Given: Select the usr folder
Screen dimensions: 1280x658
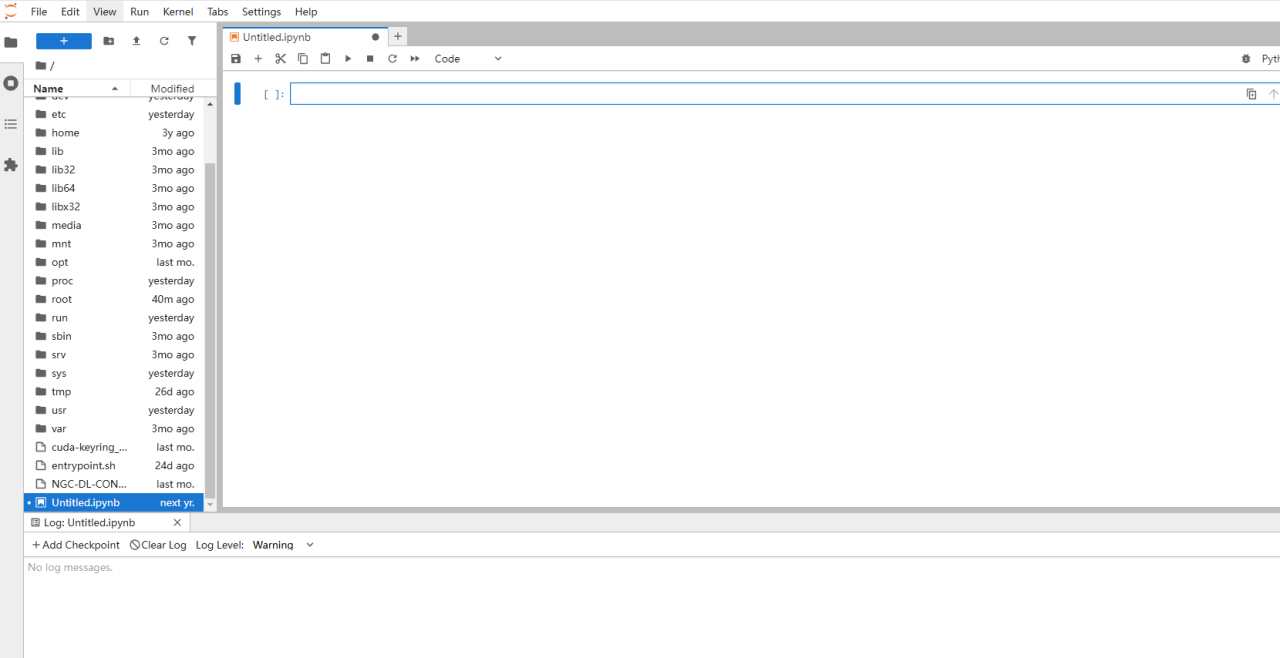Looking at the screenshot, I should (x=114, y=410).
